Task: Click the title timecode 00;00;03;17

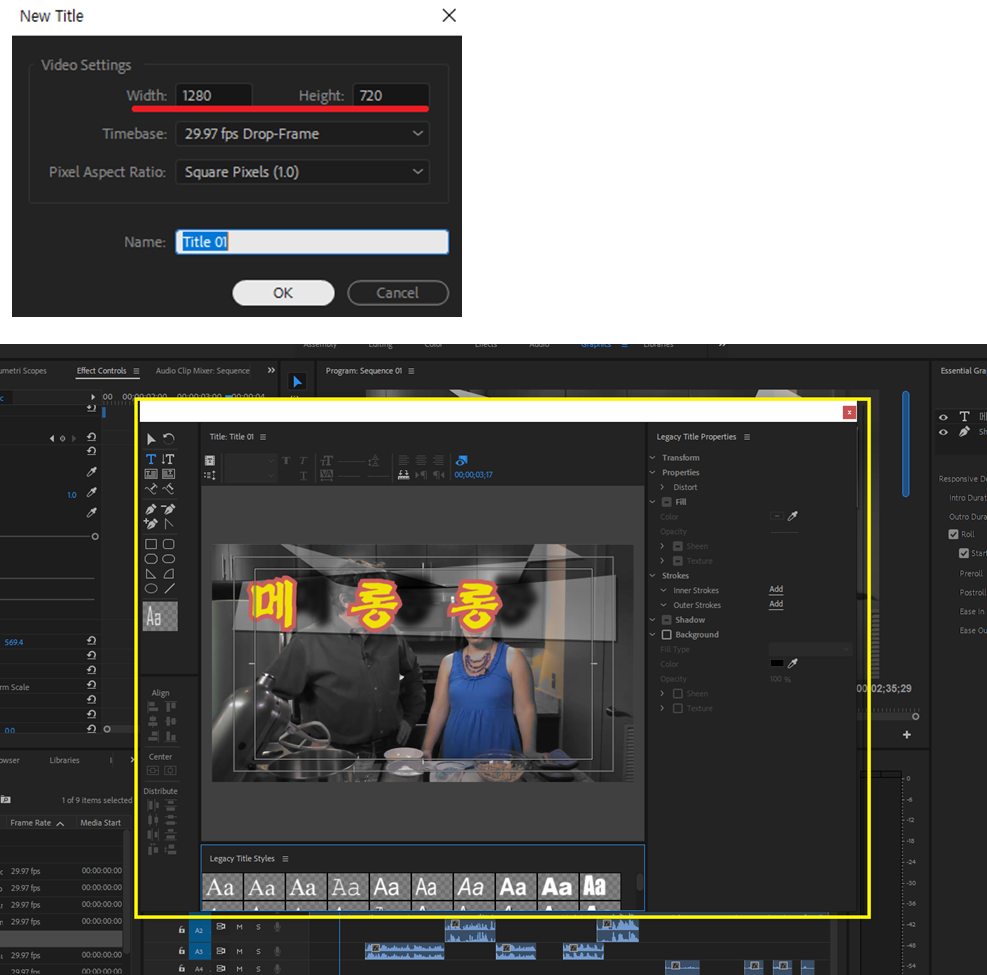Action: tap(474, 475)
